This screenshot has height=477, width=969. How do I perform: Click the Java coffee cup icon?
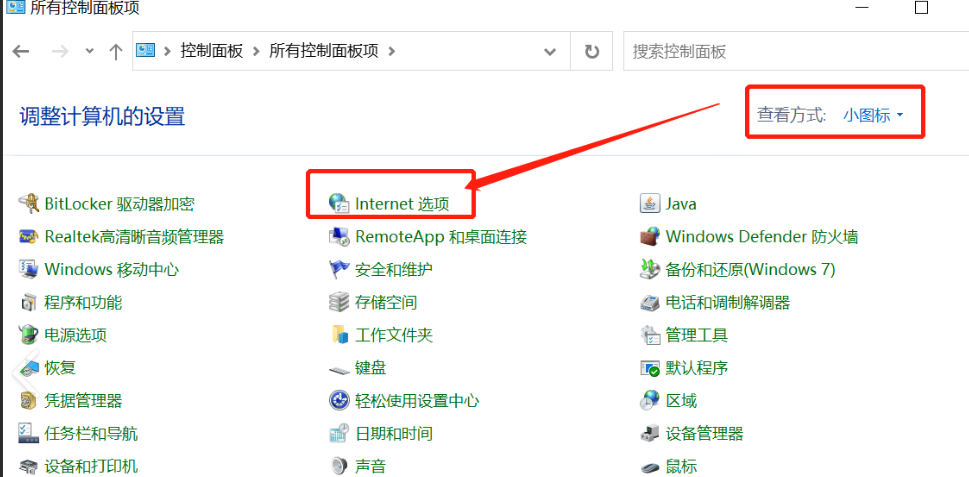649,203
